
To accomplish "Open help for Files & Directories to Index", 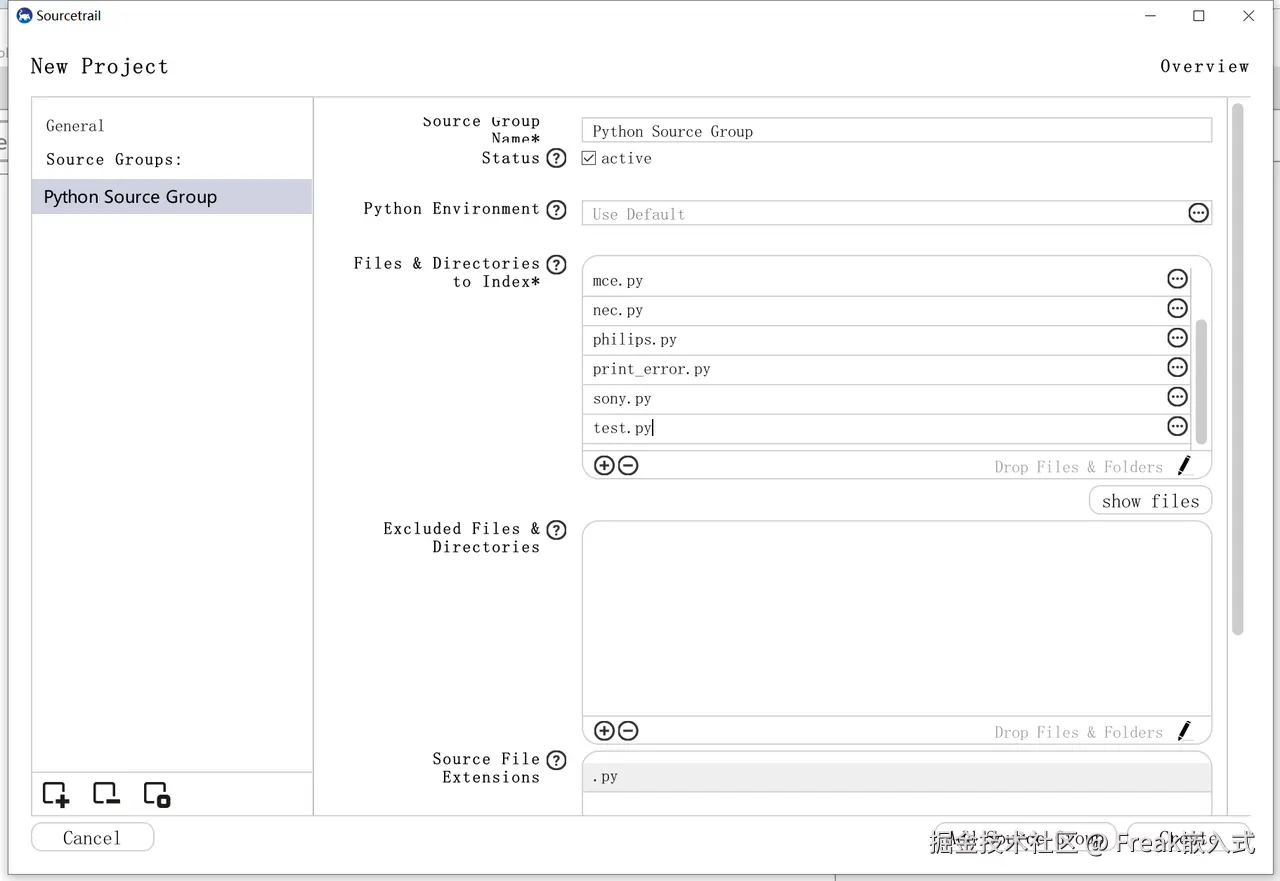I will [x=557, y=265].
